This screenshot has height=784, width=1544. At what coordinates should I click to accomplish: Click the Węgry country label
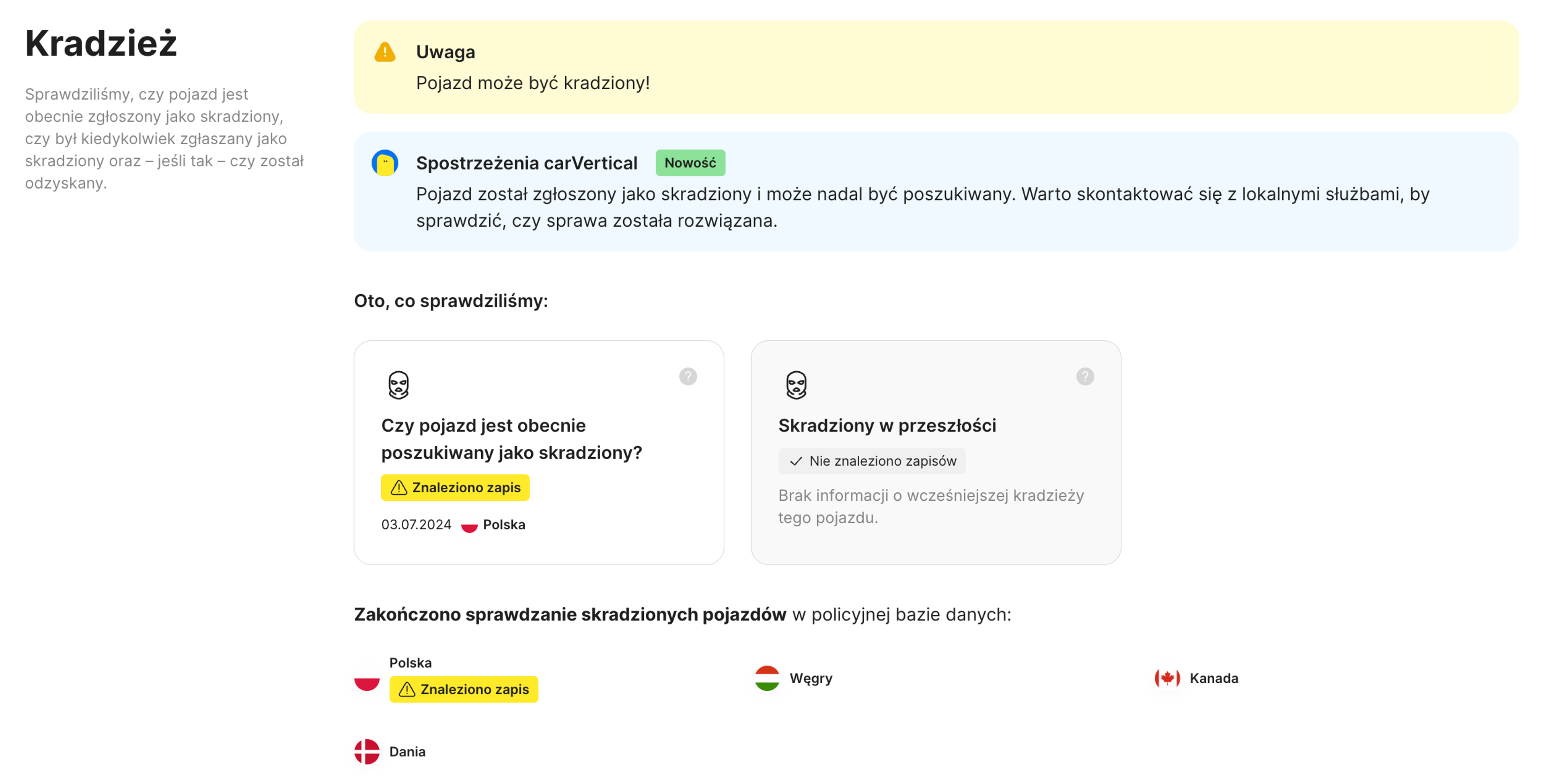click(x=811, y=678)
